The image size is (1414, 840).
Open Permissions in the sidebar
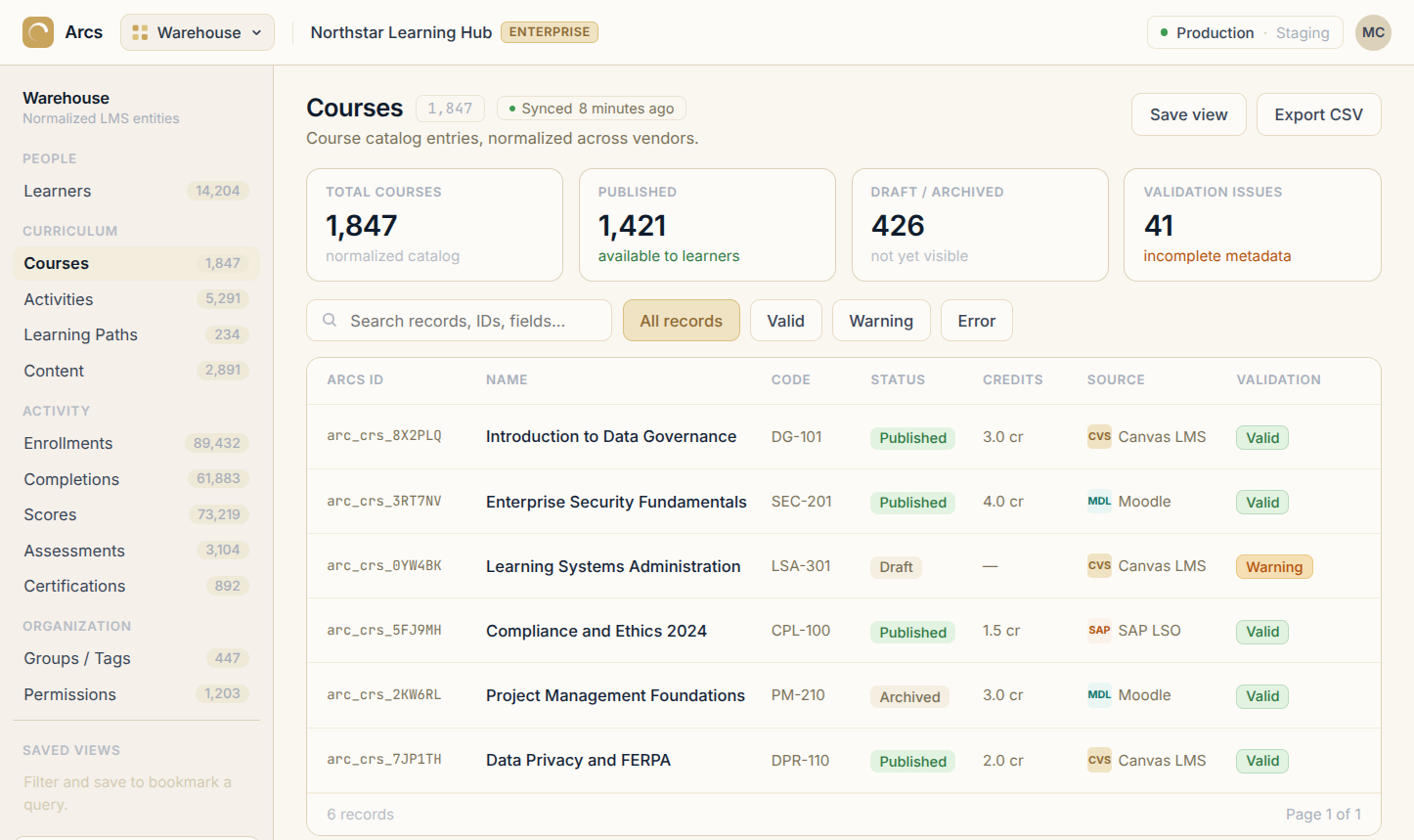point(136,694)
